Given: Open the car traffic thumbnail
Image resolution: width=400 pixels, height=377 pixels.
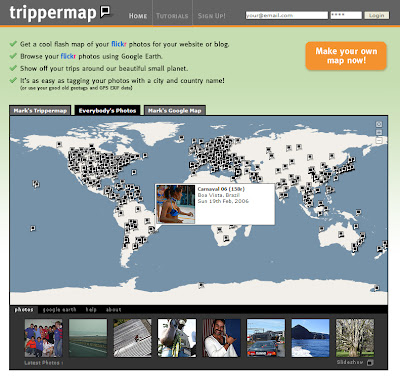Looking at the screenshot, I should click(x=266, y=338).
